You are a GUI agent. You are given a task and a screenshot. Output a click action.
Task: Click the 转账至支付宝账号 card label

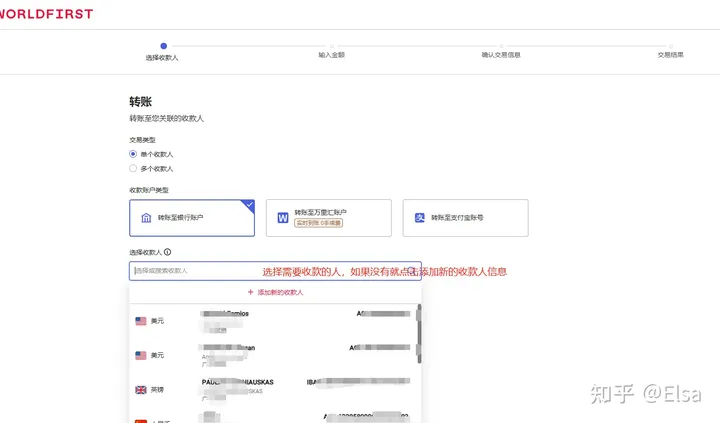pyautogui.click(x=457, y=218)
